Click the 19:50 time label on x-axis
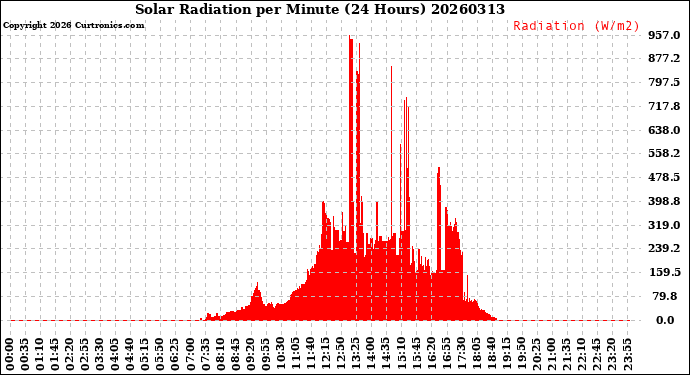Screen dimensions: 690x375 521,355
